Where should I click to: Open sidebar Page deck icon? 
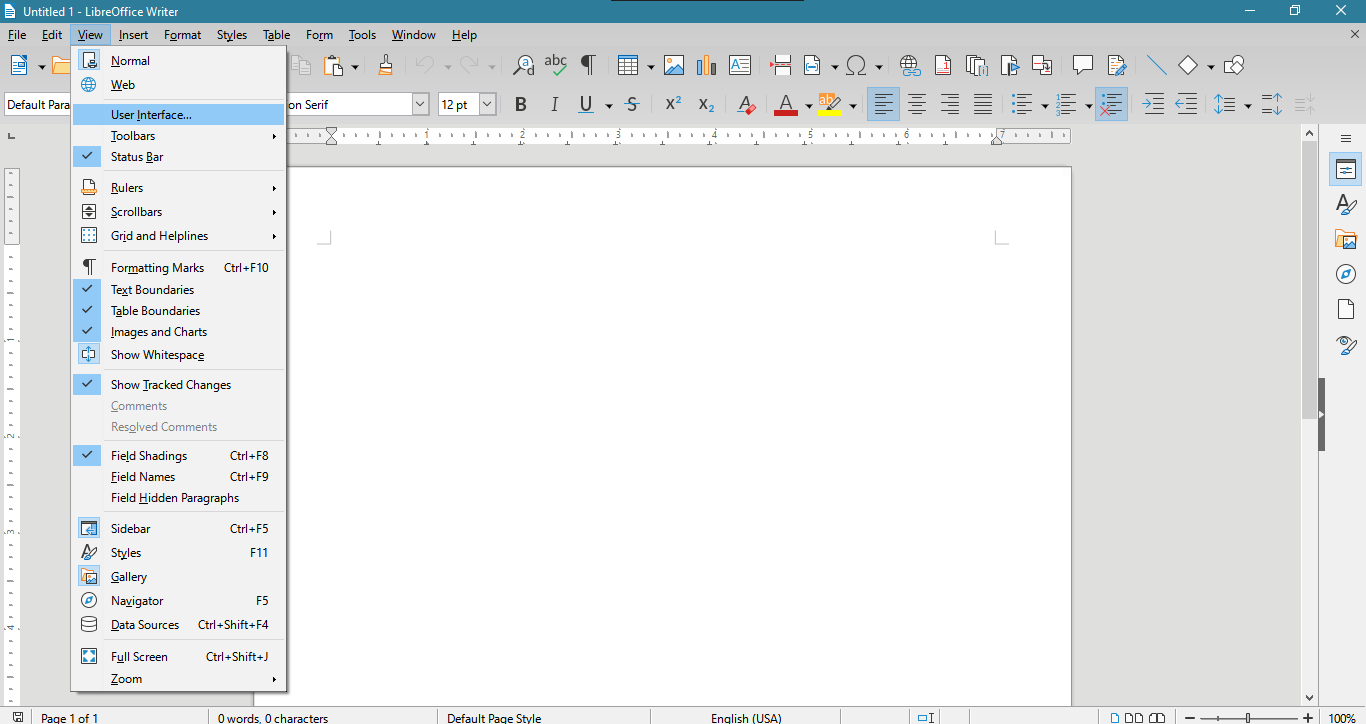click(x=1346, y=309)
